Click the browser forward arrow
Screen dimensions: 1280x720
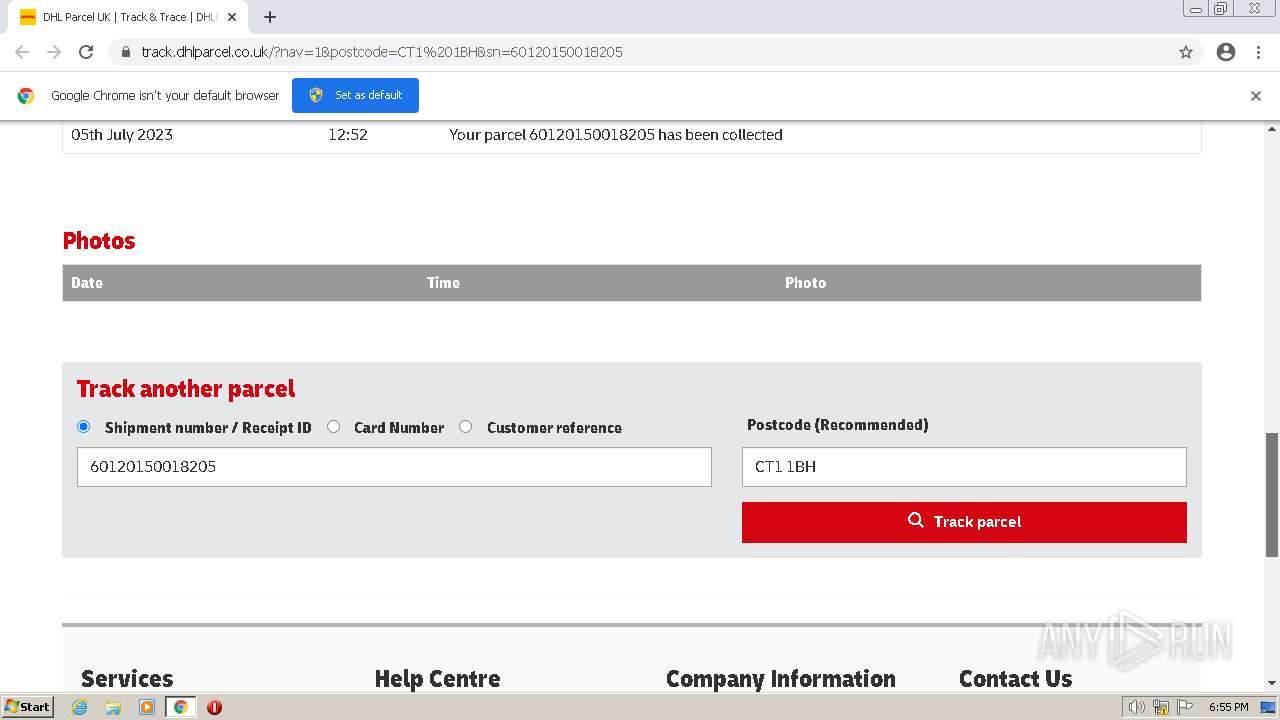[x=54, y=52]
